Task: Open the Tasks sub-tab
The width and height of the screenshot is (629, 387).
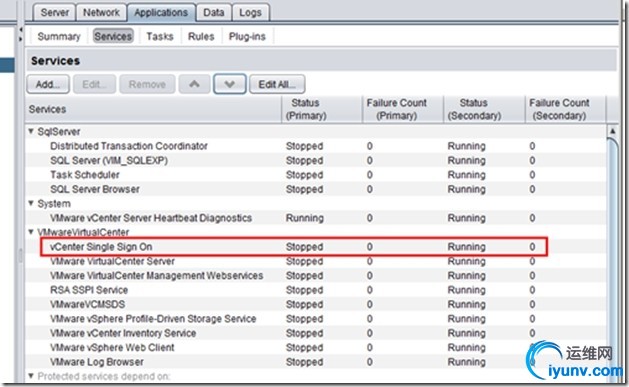Action: [160, 36]
